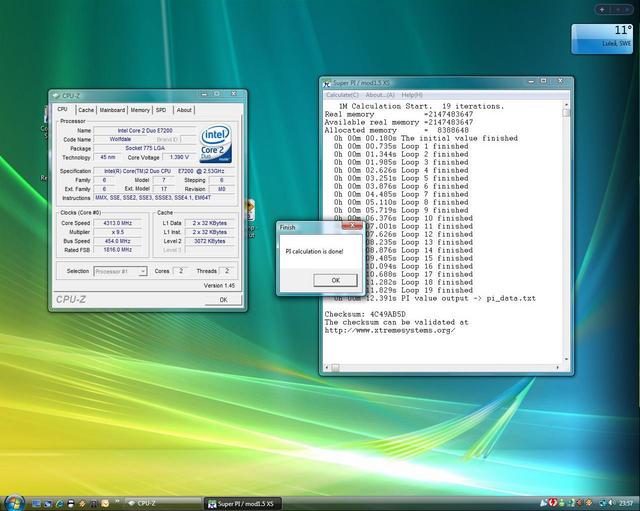Open the network tray icon

click(x=602, y=503)
